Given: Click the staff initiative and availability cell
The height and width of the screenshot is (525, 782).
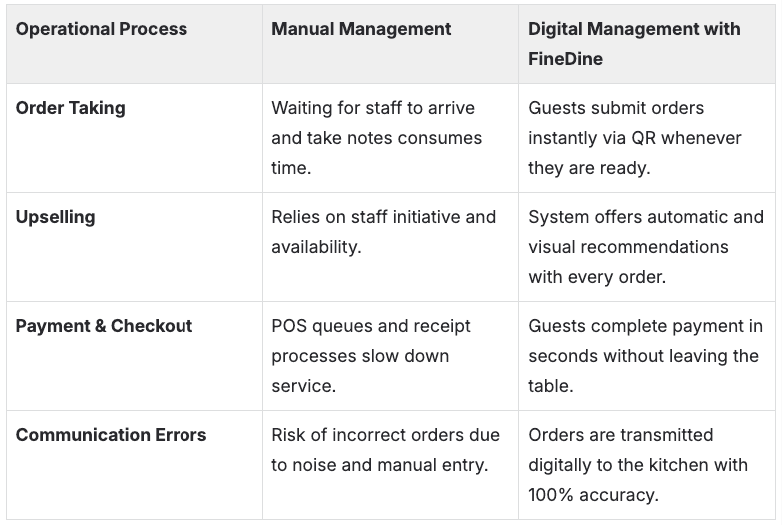Looking at the screenshot, I should [x=383, y=232].
